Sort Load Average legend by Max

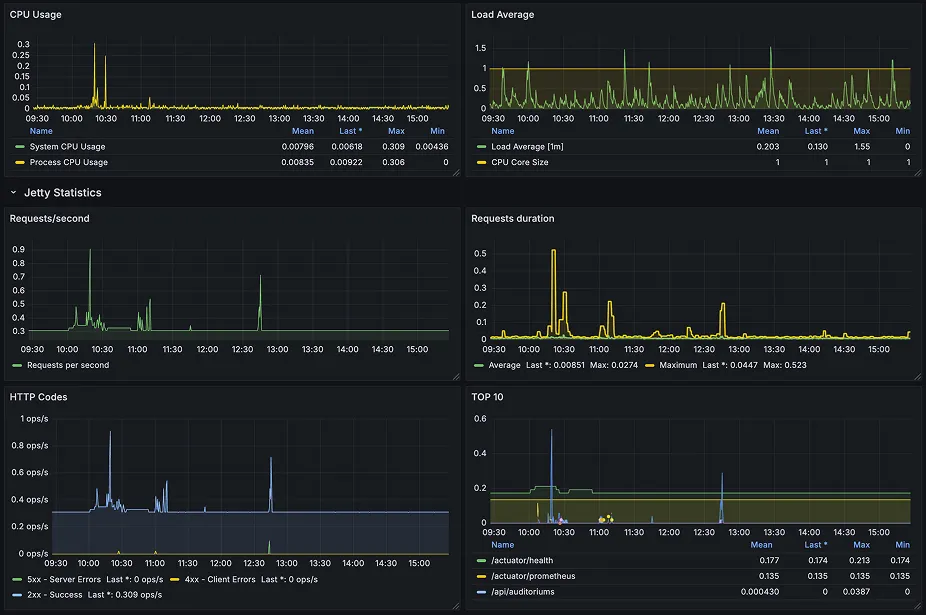(x=861, y=131)
